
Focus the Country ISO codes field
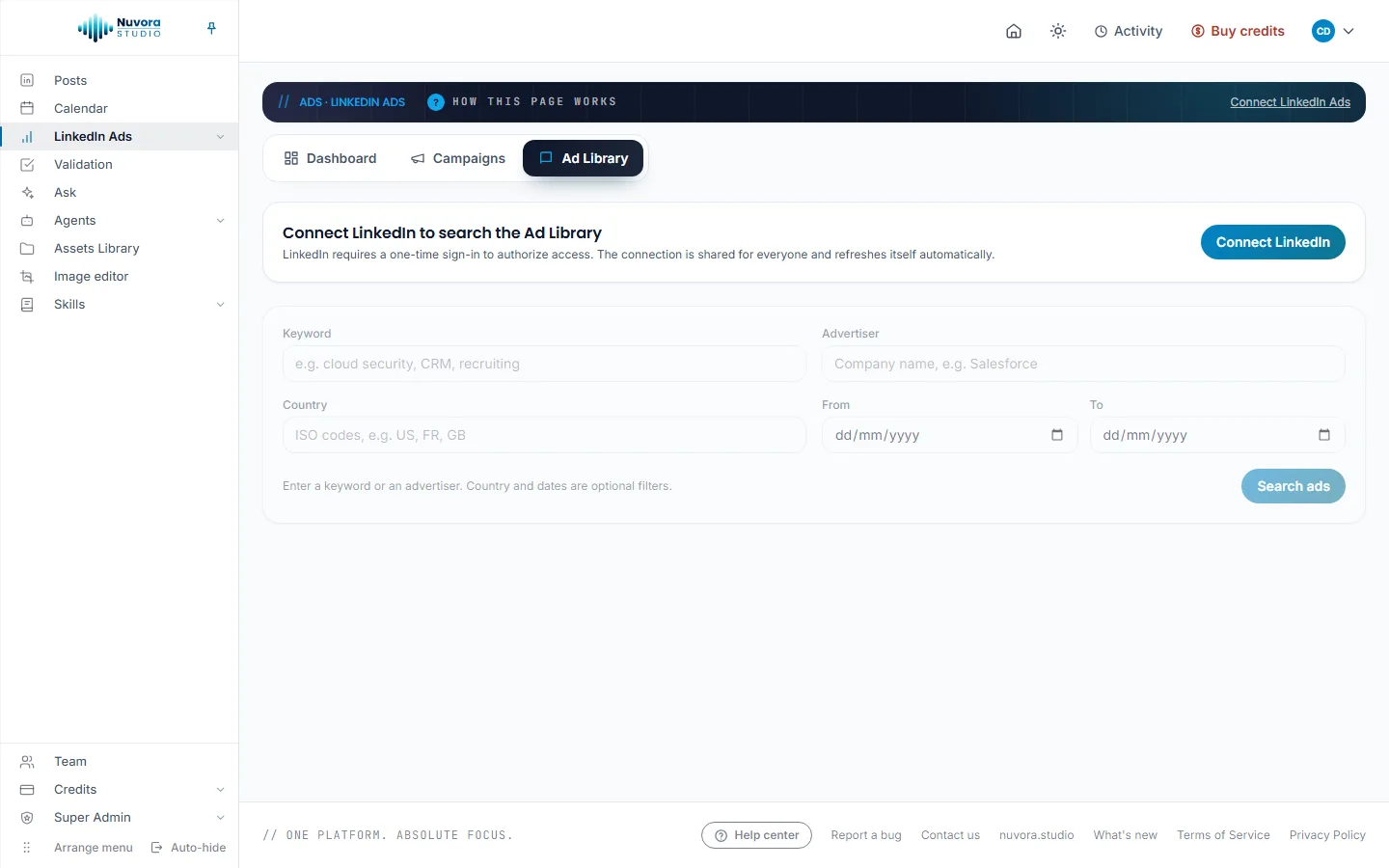pyautogui.click(x=544, y=435)
